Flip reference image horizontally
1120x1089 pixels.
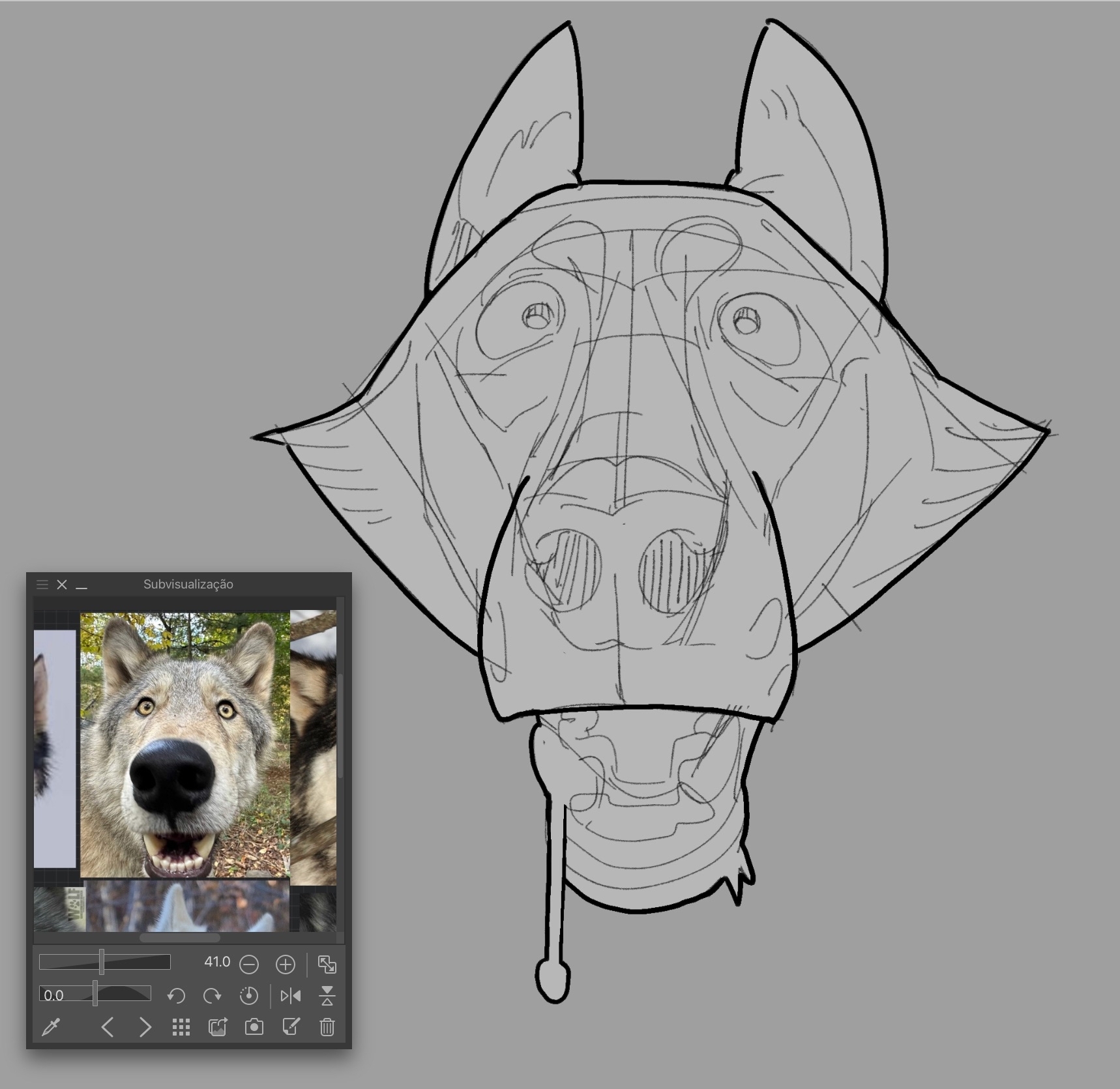pyautogui.click(x=291, y=996)
